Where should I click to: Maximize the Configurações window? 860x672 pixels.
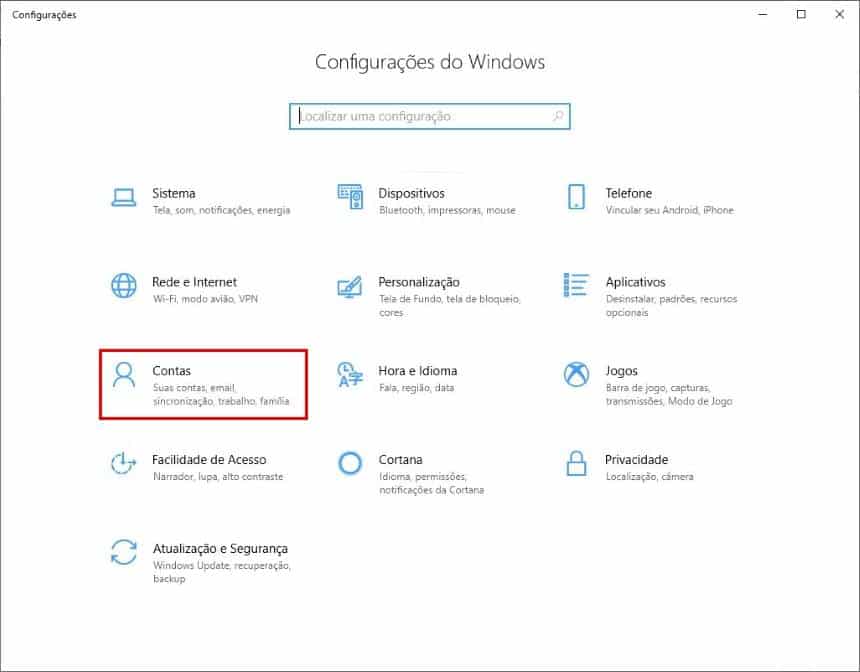click(801, 14)
